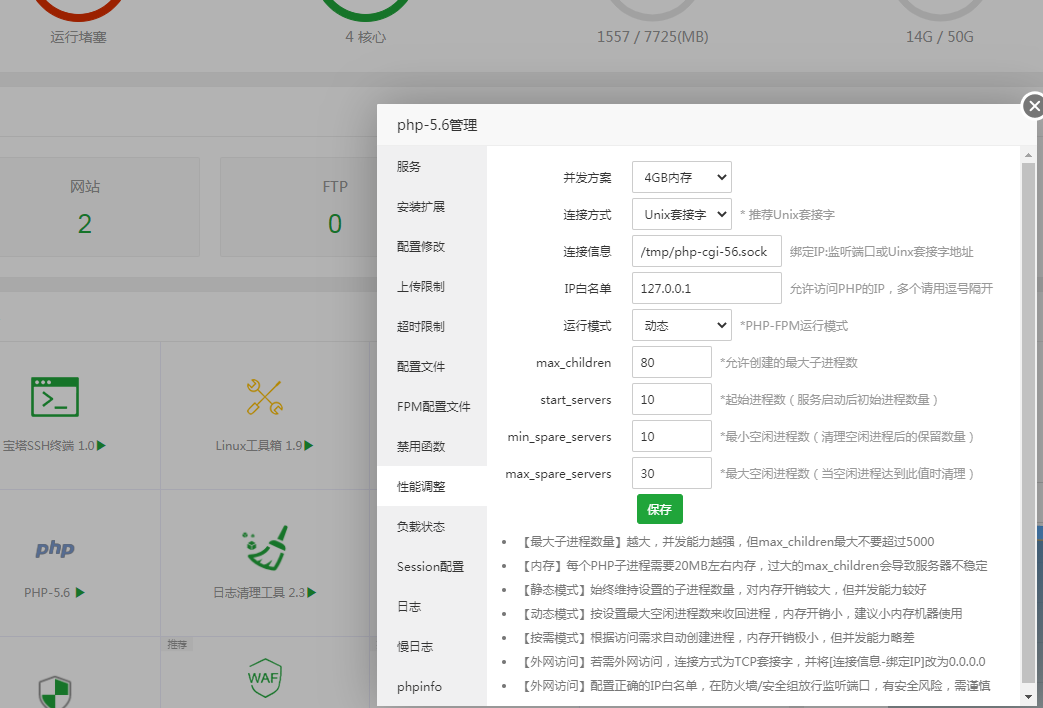The image size is (1043, 708).
Task: Open the 配置修改 tab
Action: [432, 246]
